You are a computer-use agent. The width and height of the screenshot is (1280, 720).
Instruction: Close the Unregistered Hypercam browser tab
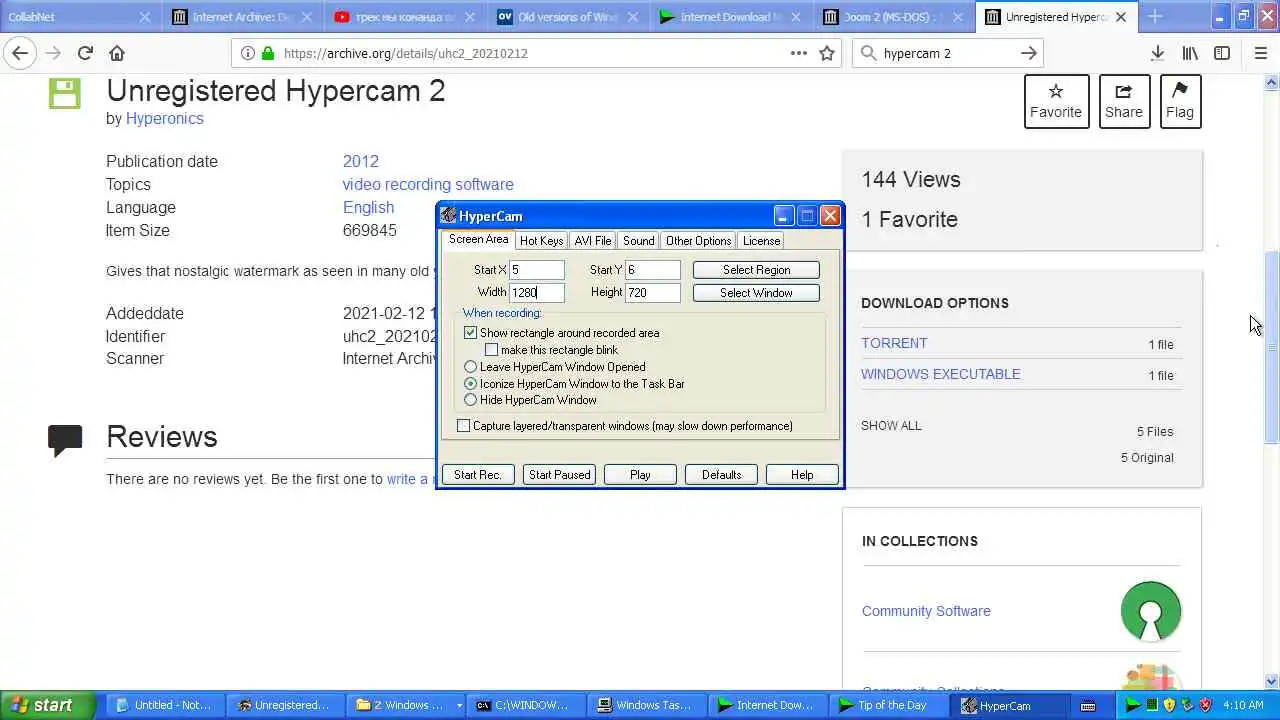(x=1121, y=17)
